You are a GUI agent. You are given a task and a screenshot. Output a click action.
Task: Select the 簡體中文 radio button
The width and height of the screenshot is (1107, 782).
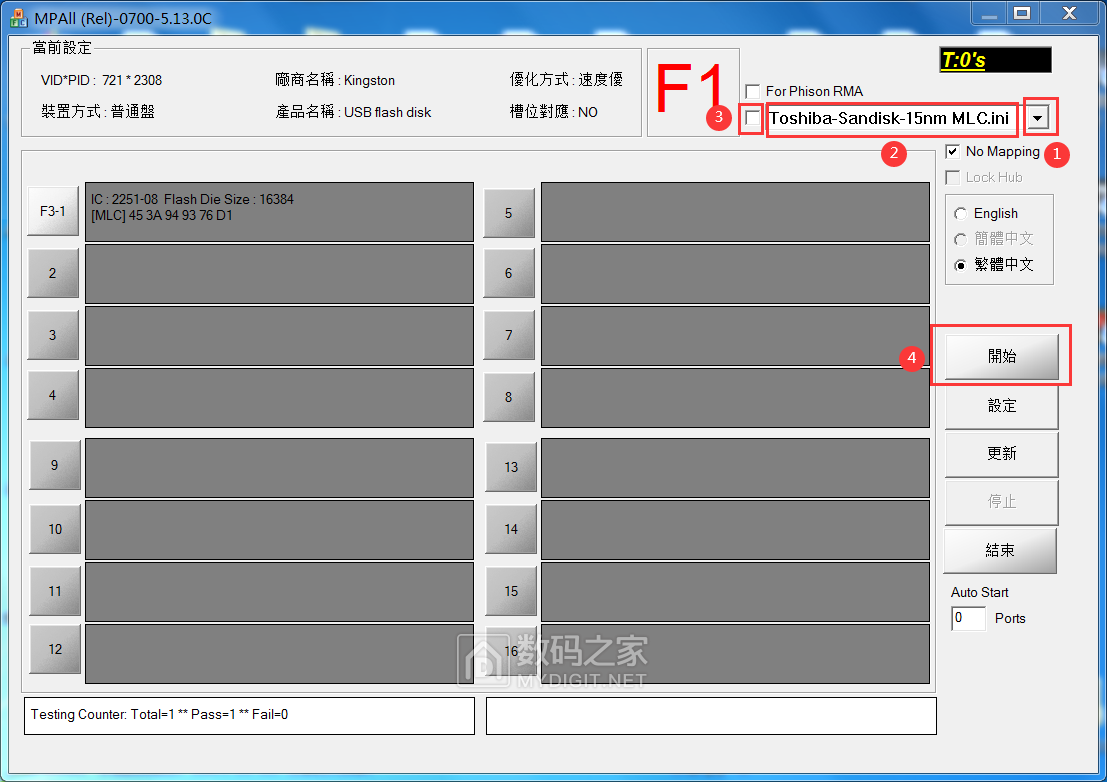pyautogui.click(x=960, y=239)
